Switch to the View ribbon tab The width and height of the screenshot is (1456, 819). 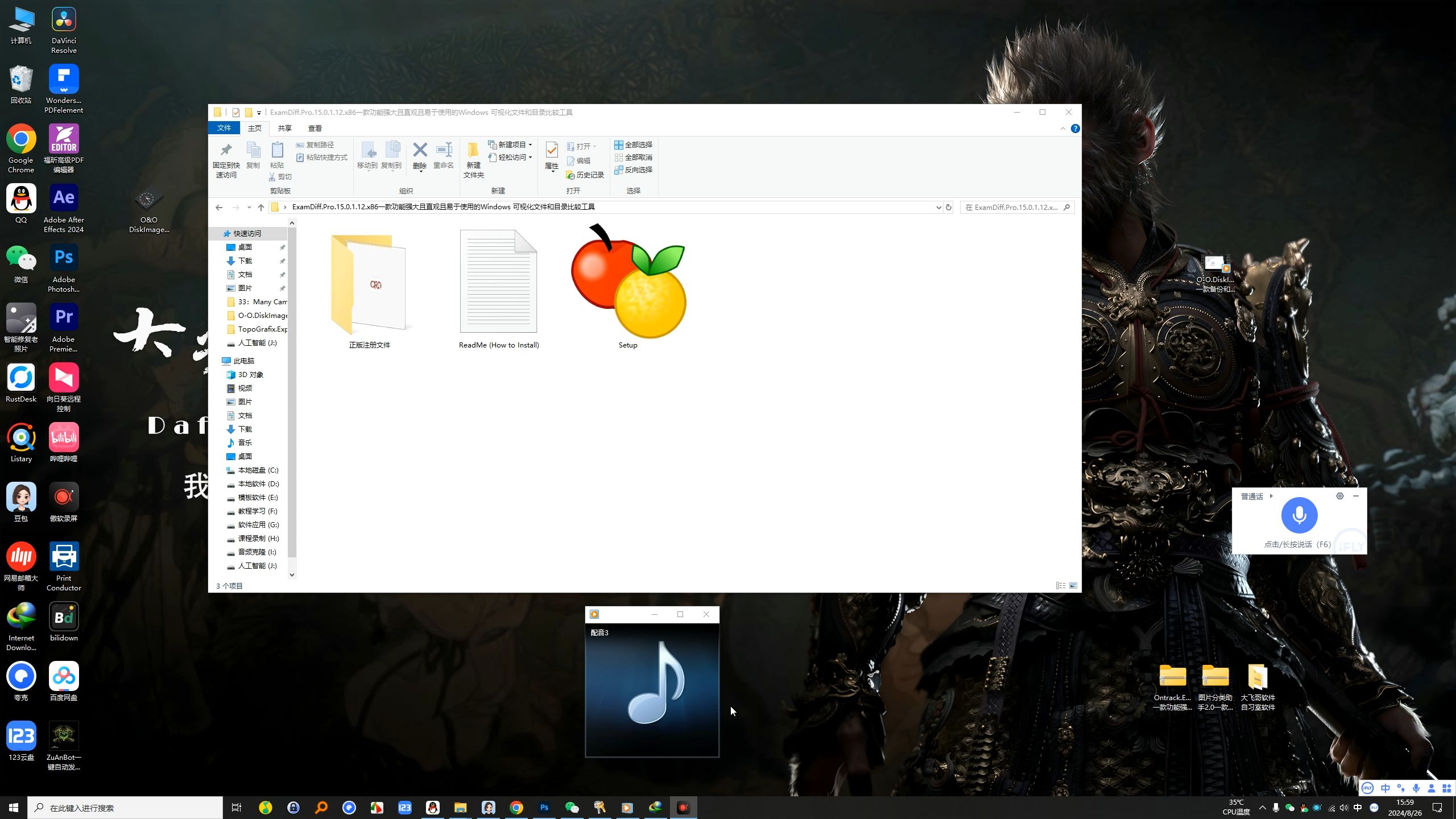315,129
